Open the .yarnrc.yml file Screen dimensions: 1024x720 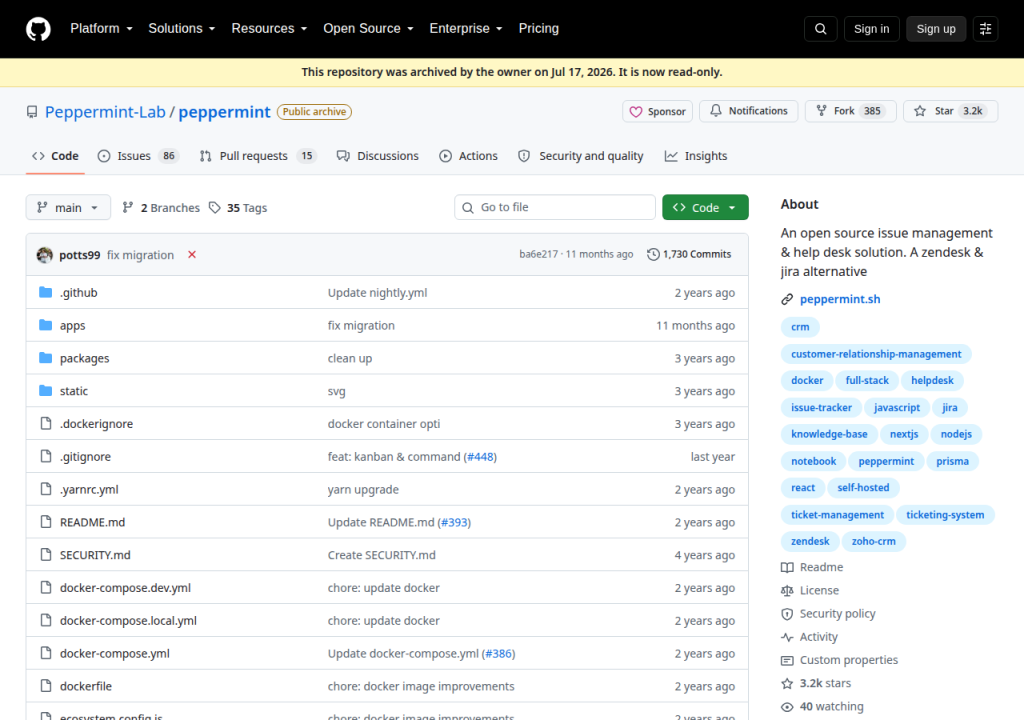[x=89, y=489]
